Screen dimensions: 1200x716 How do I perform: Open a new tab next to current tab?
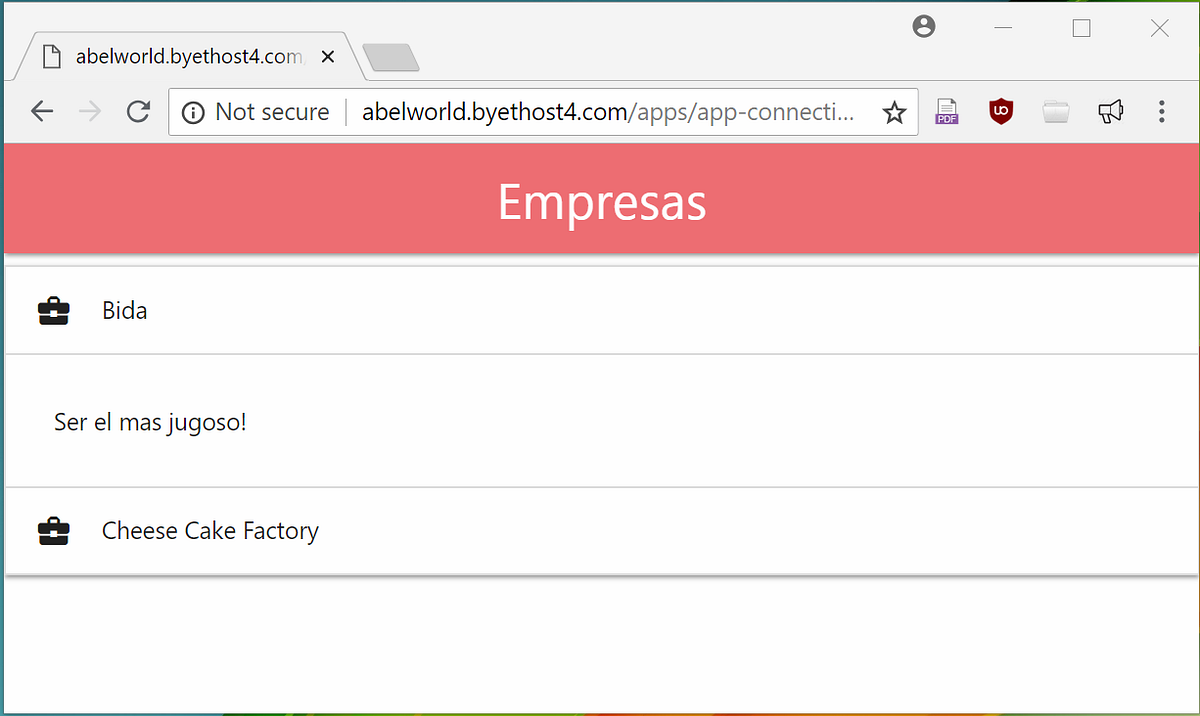pyautogui.click(x=391, y=57)
